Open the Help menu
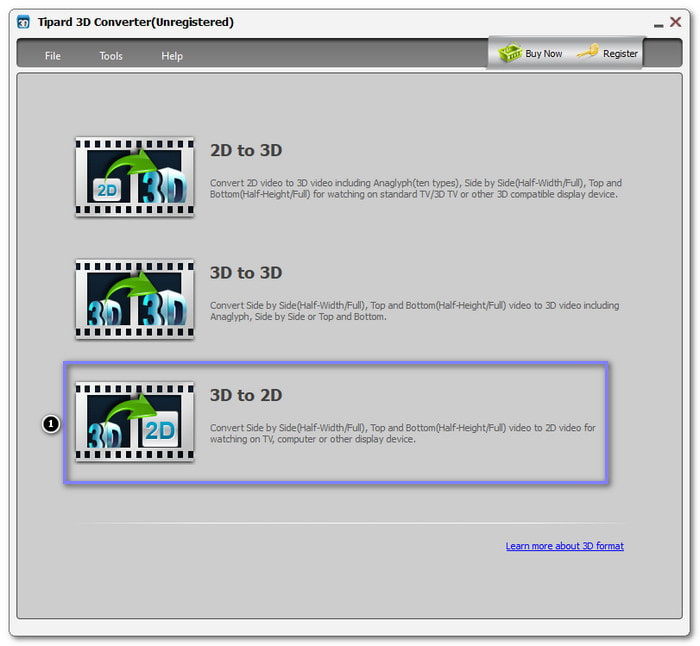 point(172,56)
